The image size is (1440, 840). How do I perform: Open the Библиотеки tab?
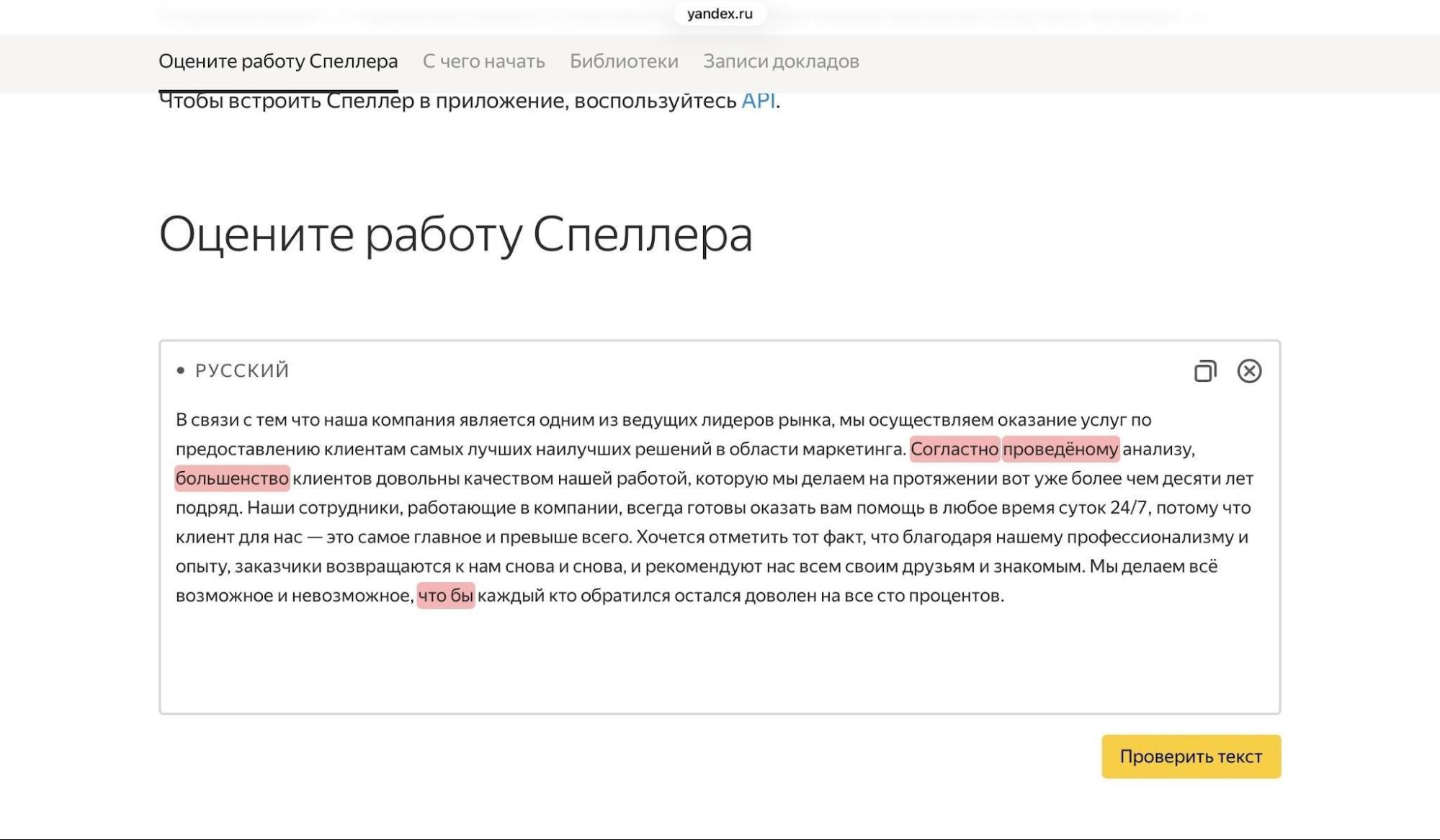coord(624,61)
